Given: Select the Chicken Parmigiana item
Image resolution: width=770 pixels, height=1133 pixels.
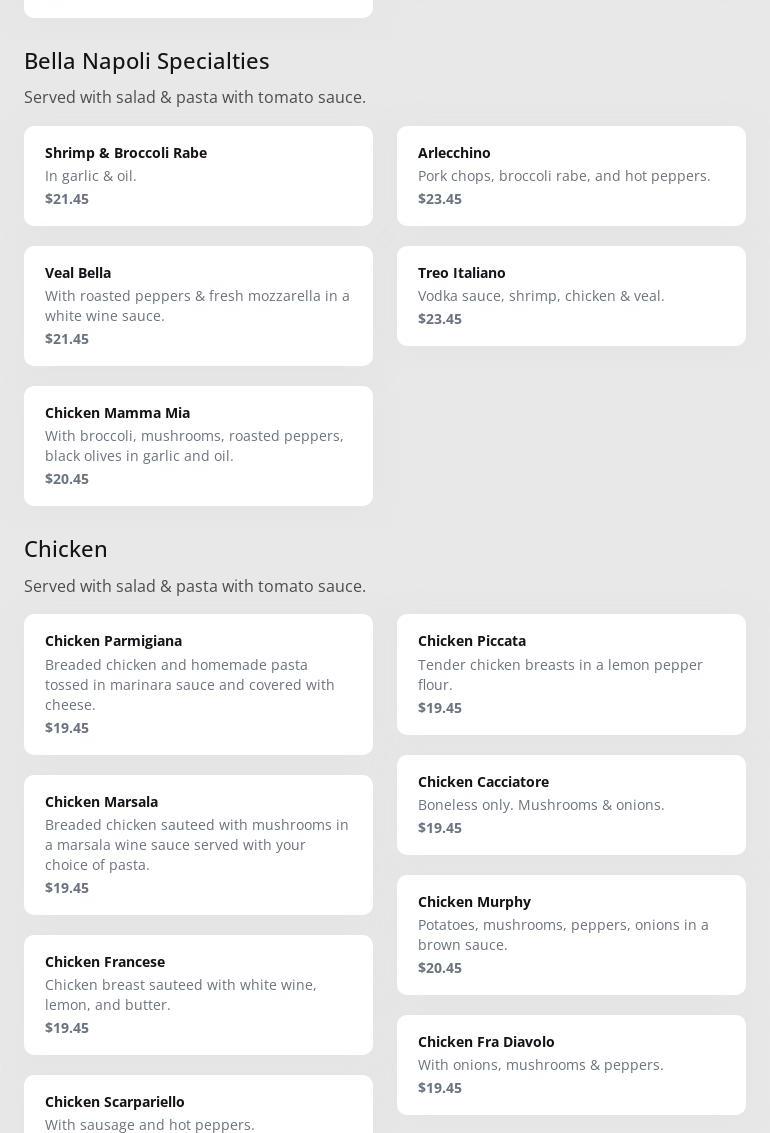Looking at the screenshot, I should coord(198,684).
